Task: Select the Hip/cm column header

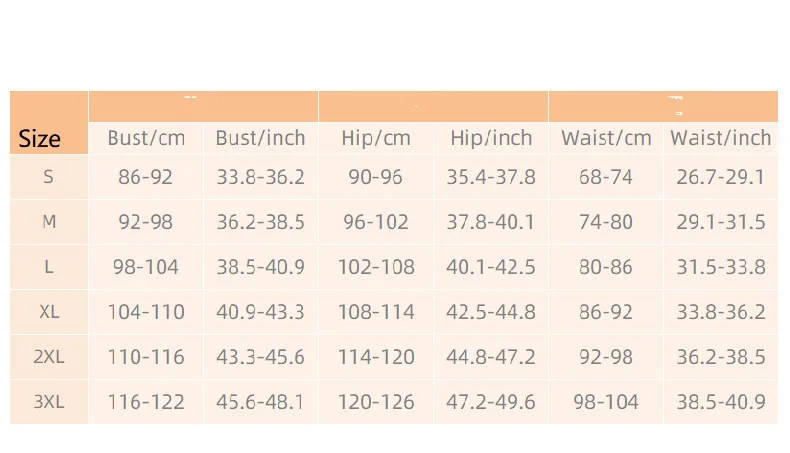Action: coord(376,138)
